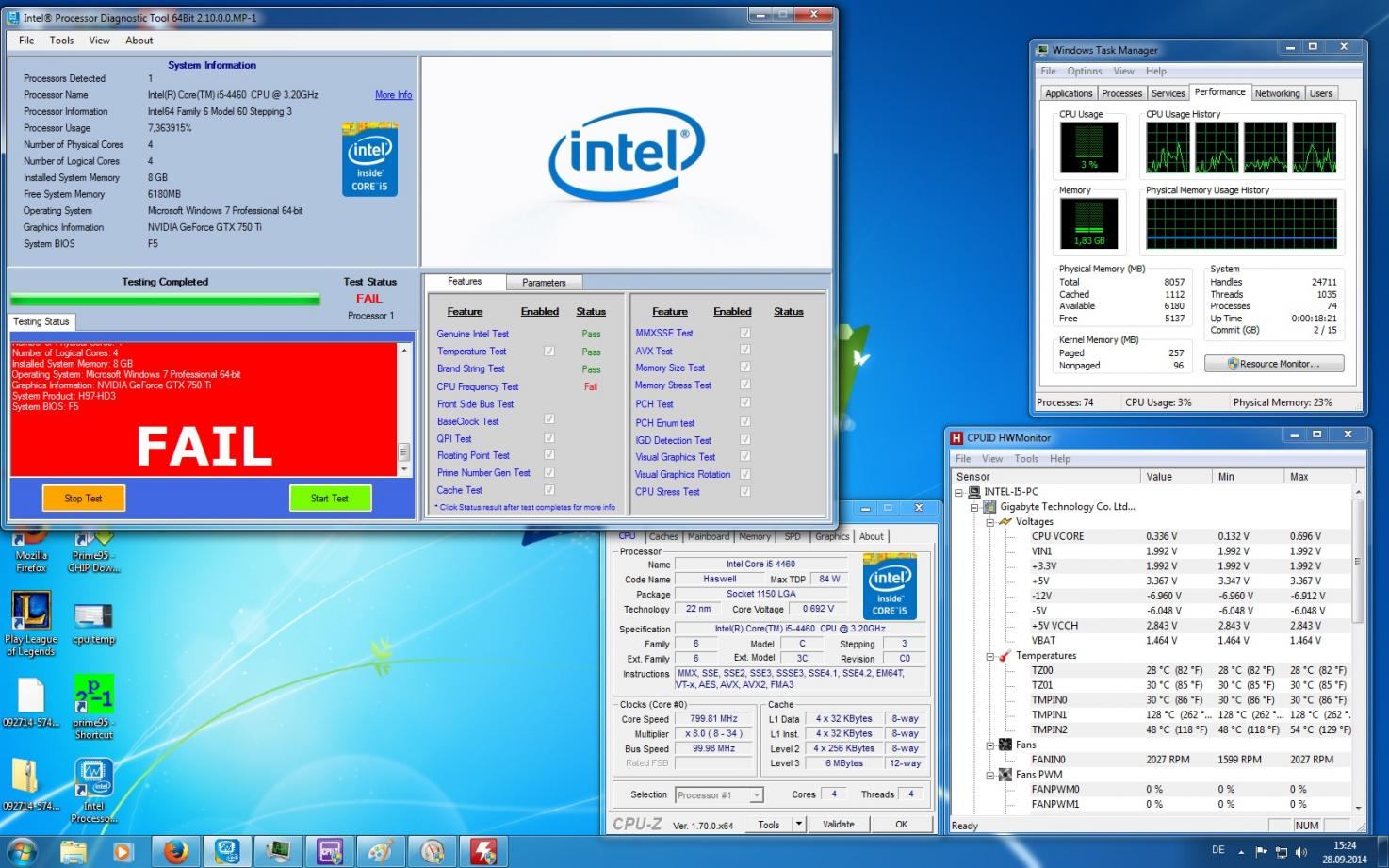
Task: Open Windows Explorer from taskbar
Action: click(x=74, y=852)
